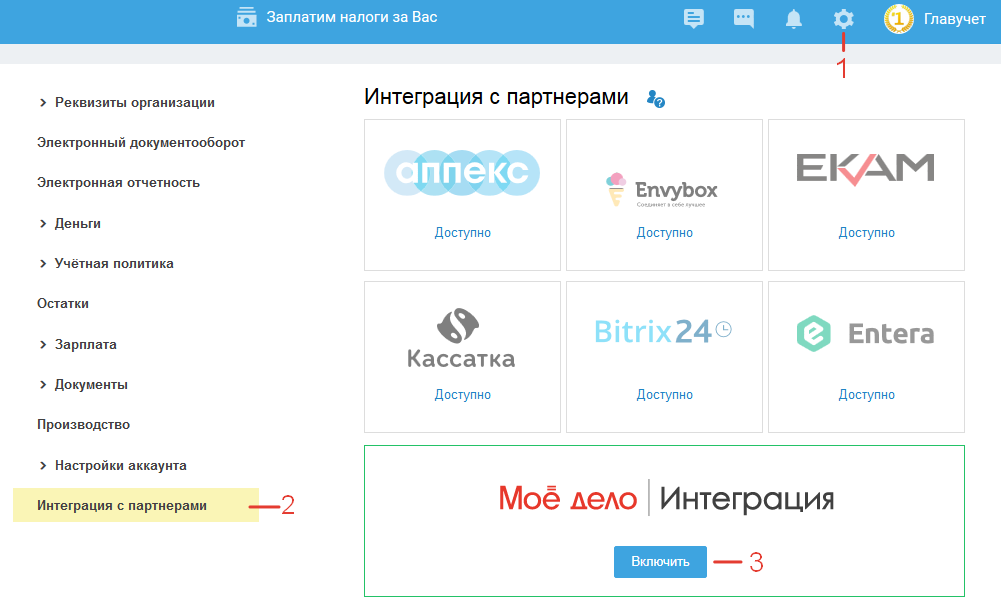Select Интеграция с партнерами sidebar item

[135, 505]
